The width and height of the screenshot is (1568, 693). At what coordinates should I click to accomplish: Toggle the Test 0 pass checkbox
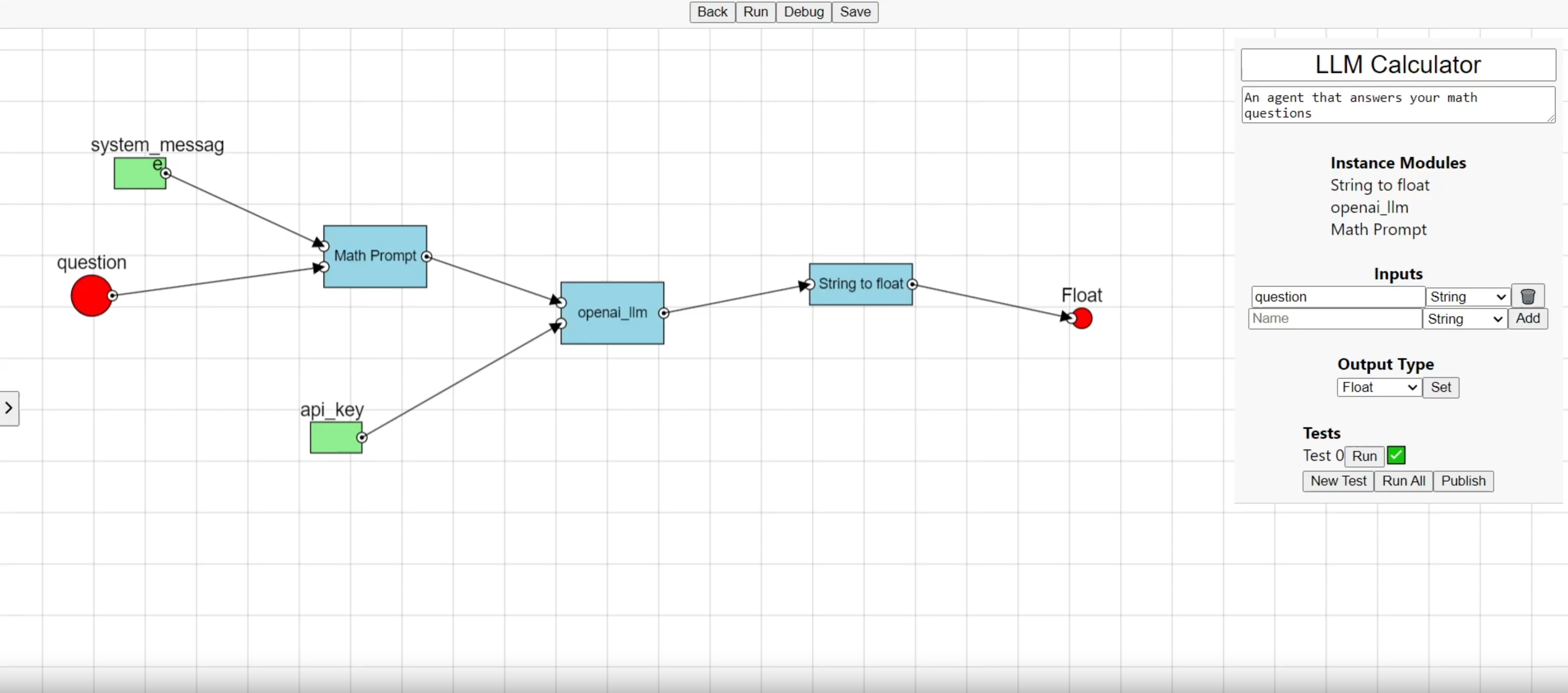[x=1396, y=455]
